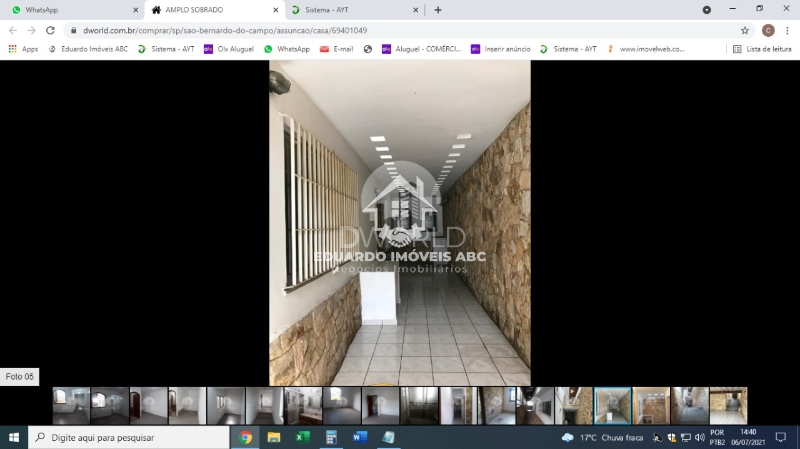Click the Foto 05 label

click(x=19, y=377)
